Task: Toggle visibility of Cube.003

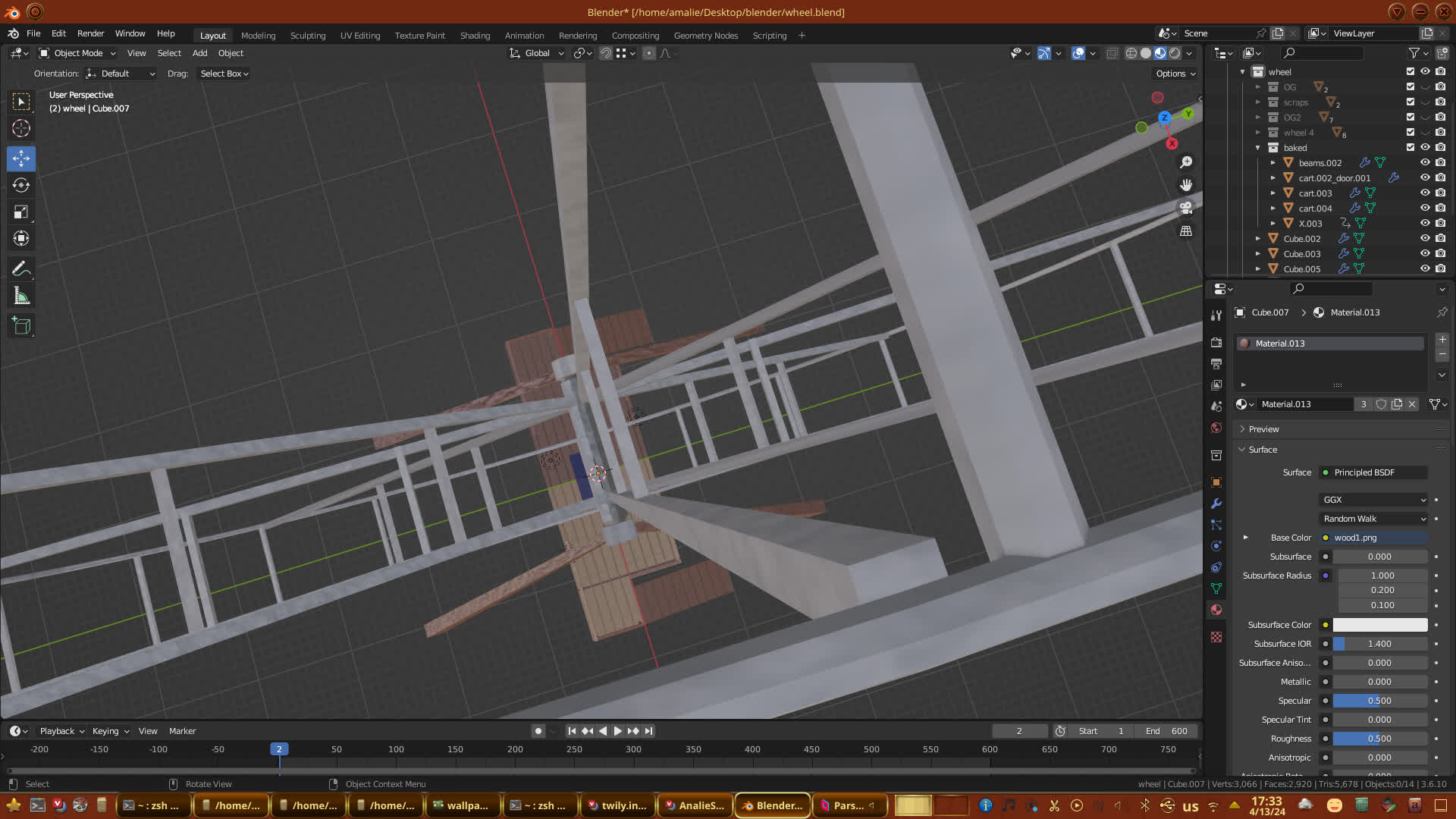Action: pos(1425,253)
